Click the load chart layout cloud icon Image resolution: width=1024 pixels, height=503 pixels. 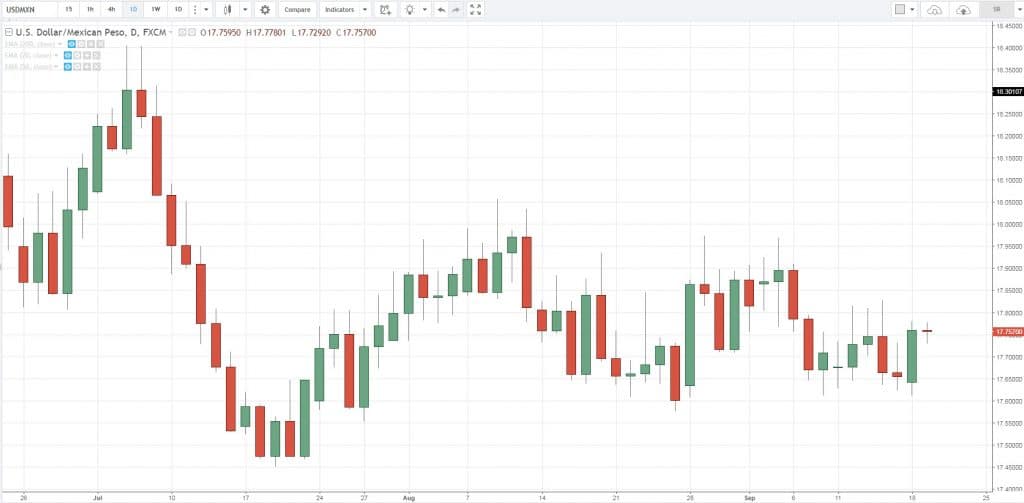pyautogui.click(x=934, y=9)
